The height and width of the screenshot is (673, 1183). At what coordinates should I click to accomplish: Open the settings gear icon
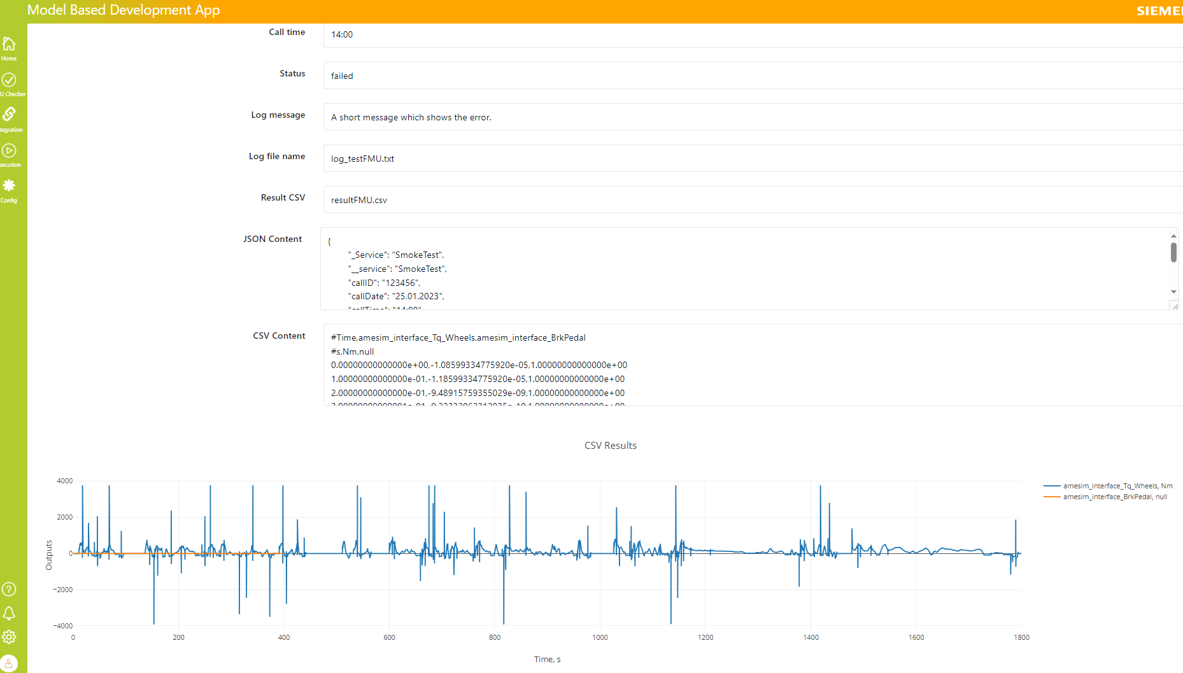[9, 637]
